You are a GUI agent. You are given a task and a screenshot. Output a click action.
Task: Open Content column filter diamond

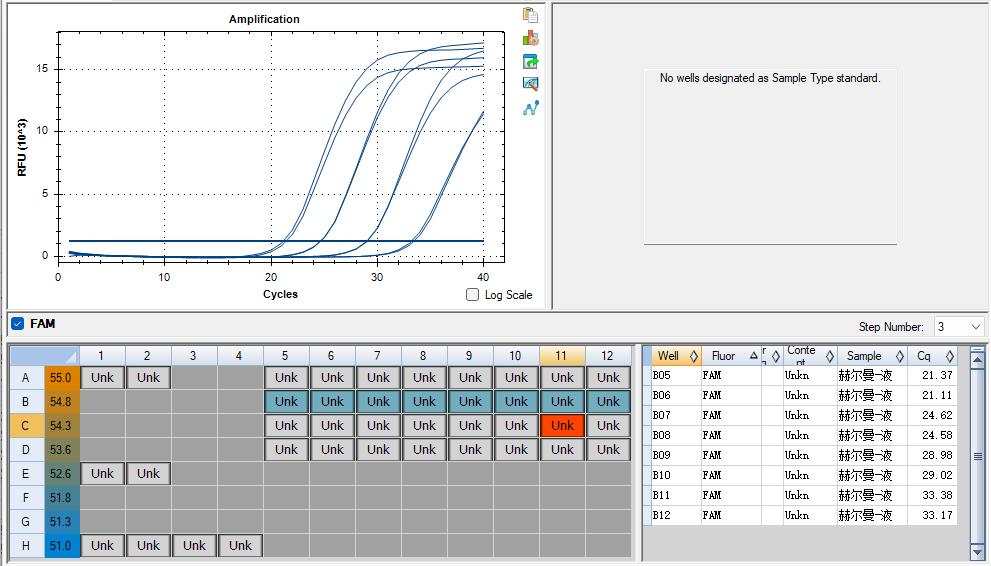point(830,356)
